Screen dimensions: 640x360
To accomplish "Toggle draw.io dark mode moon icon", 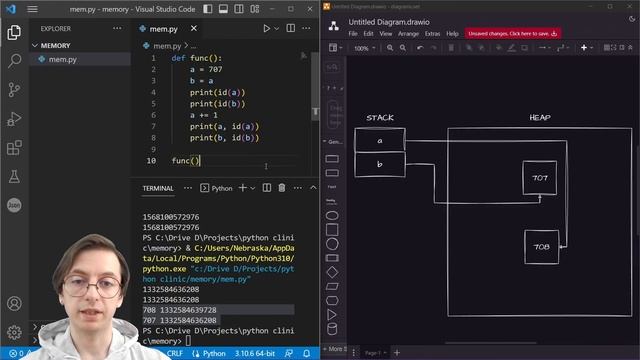I will (632, 19).
